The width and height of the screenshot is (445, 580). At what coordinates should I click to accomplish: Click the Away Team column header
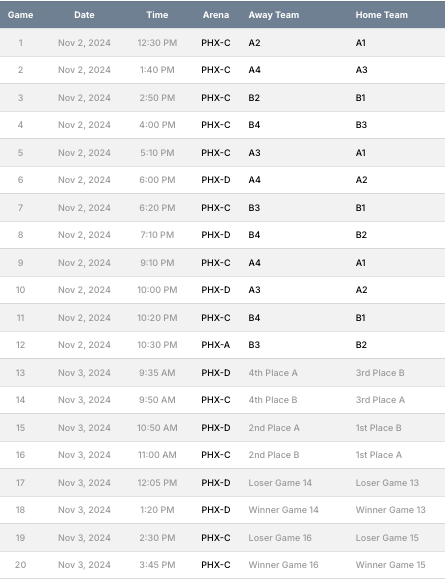[274, 15]
